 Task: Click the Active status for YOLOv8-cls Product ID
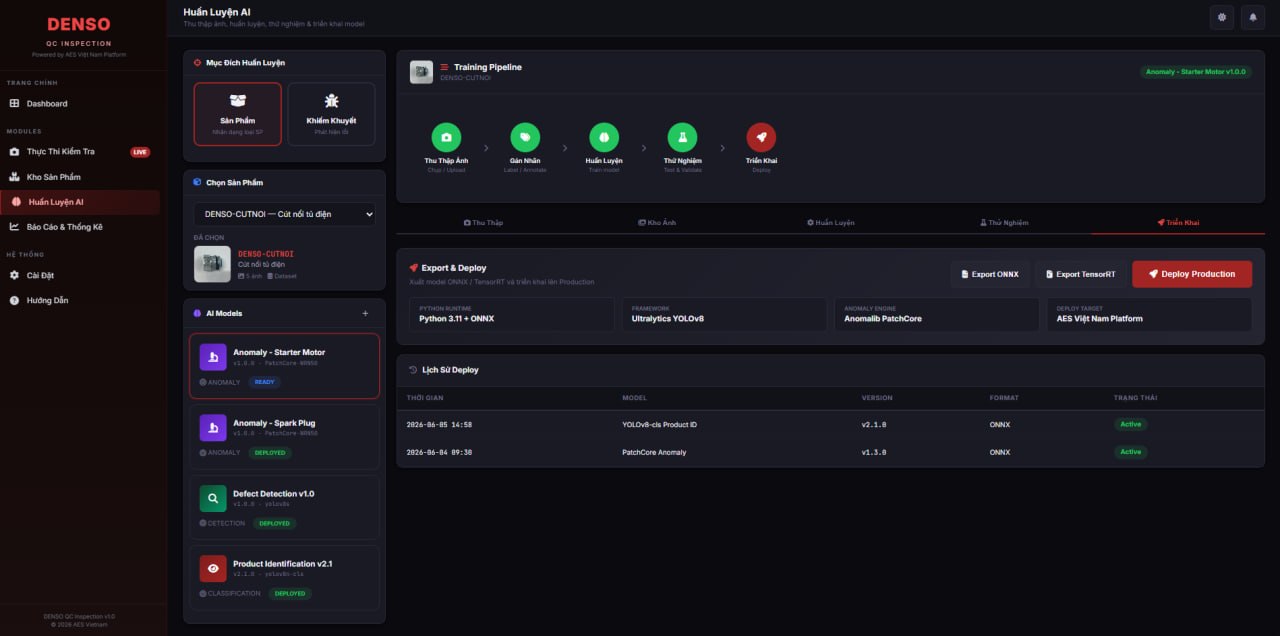[1130, 424]
